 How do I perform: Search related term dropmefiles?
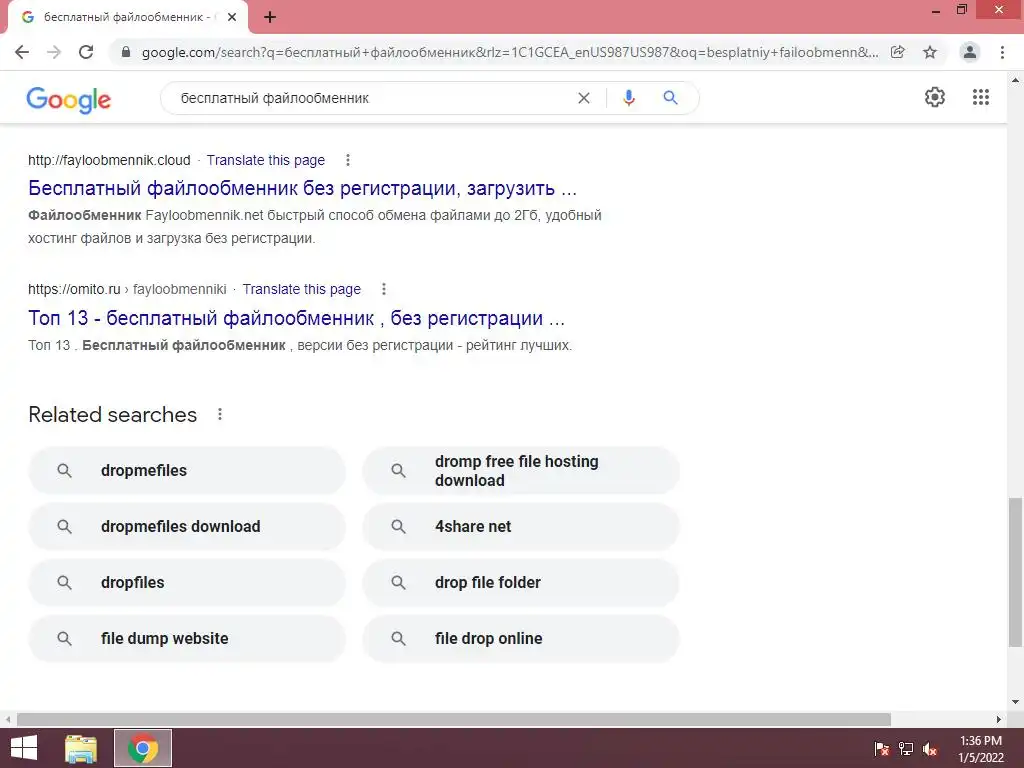(x=187, y=470)
